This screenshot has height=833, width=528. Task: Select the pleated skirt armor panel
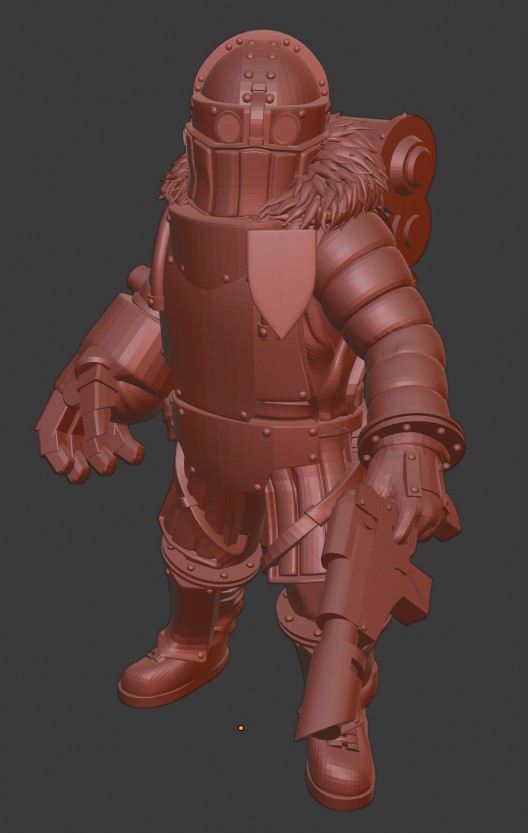297,526
